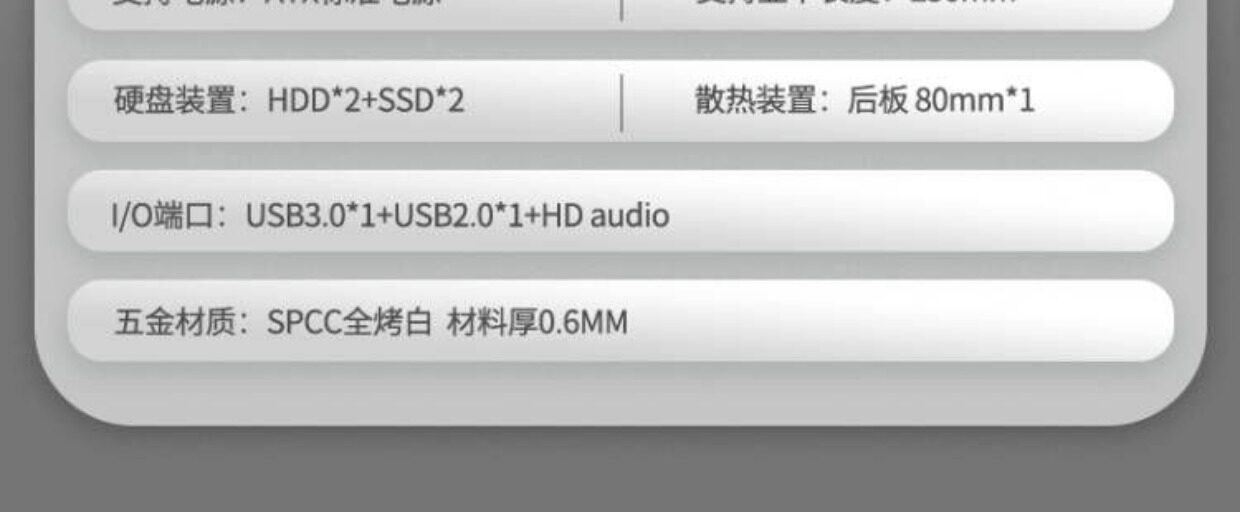Click the 材料厚0.6MM thickness text
1240x512 pixels.
[x=537, y=323]
